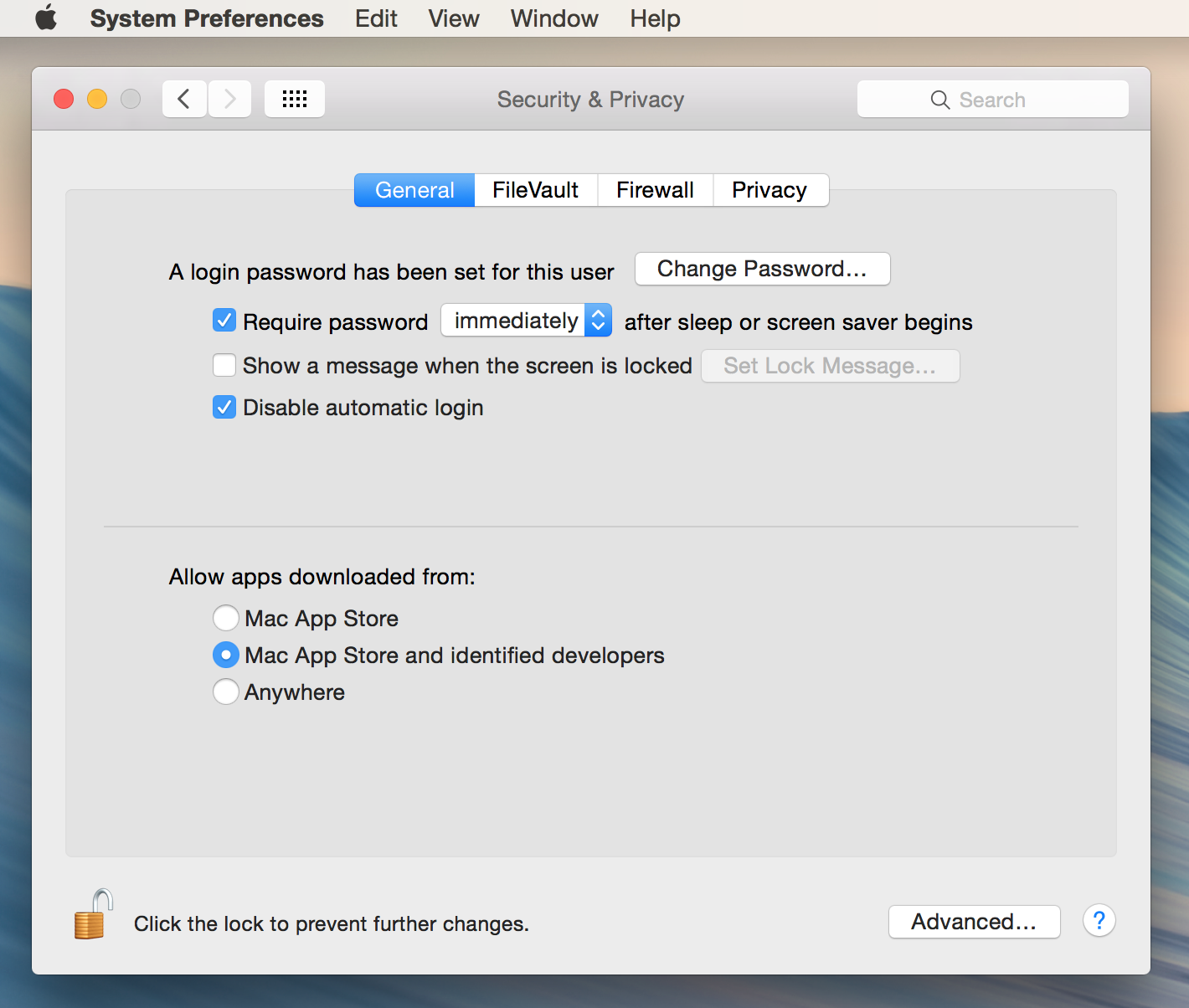Uncheck Disable automatic login
The height and width of the screenshot is (1008, 1189).
[224, 407]
